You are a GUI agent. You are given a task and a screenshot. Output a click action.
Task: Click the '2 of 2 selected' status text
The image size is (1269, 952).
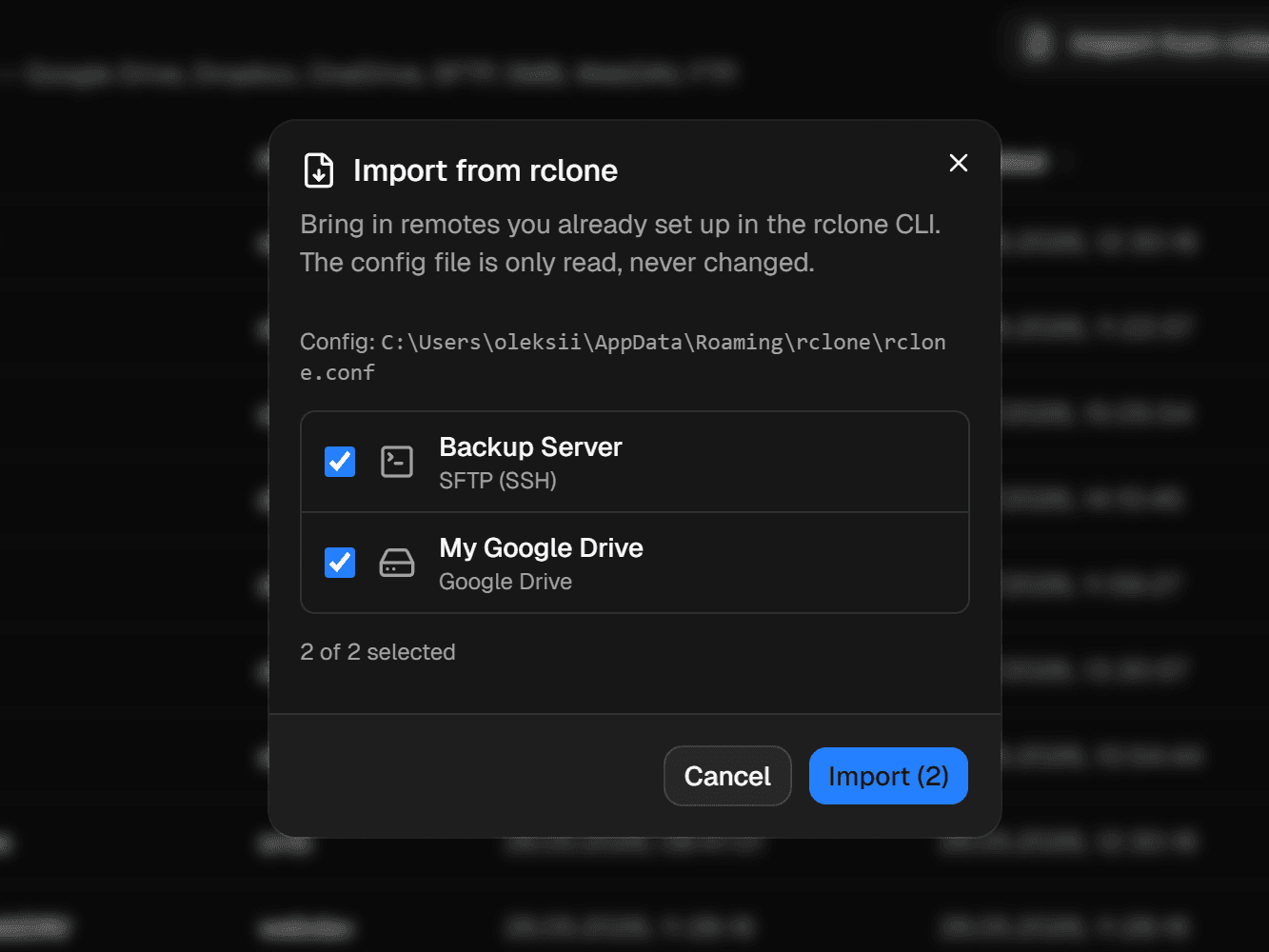click(x=378, y=652)
